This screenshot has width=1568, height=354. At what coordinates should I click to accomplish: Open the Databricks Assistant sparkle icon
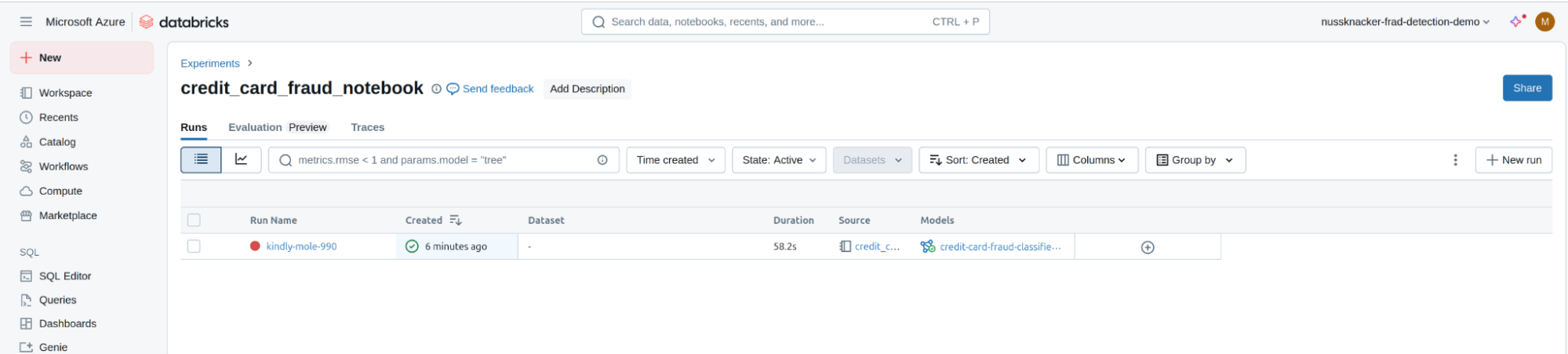coord(1517,21)
